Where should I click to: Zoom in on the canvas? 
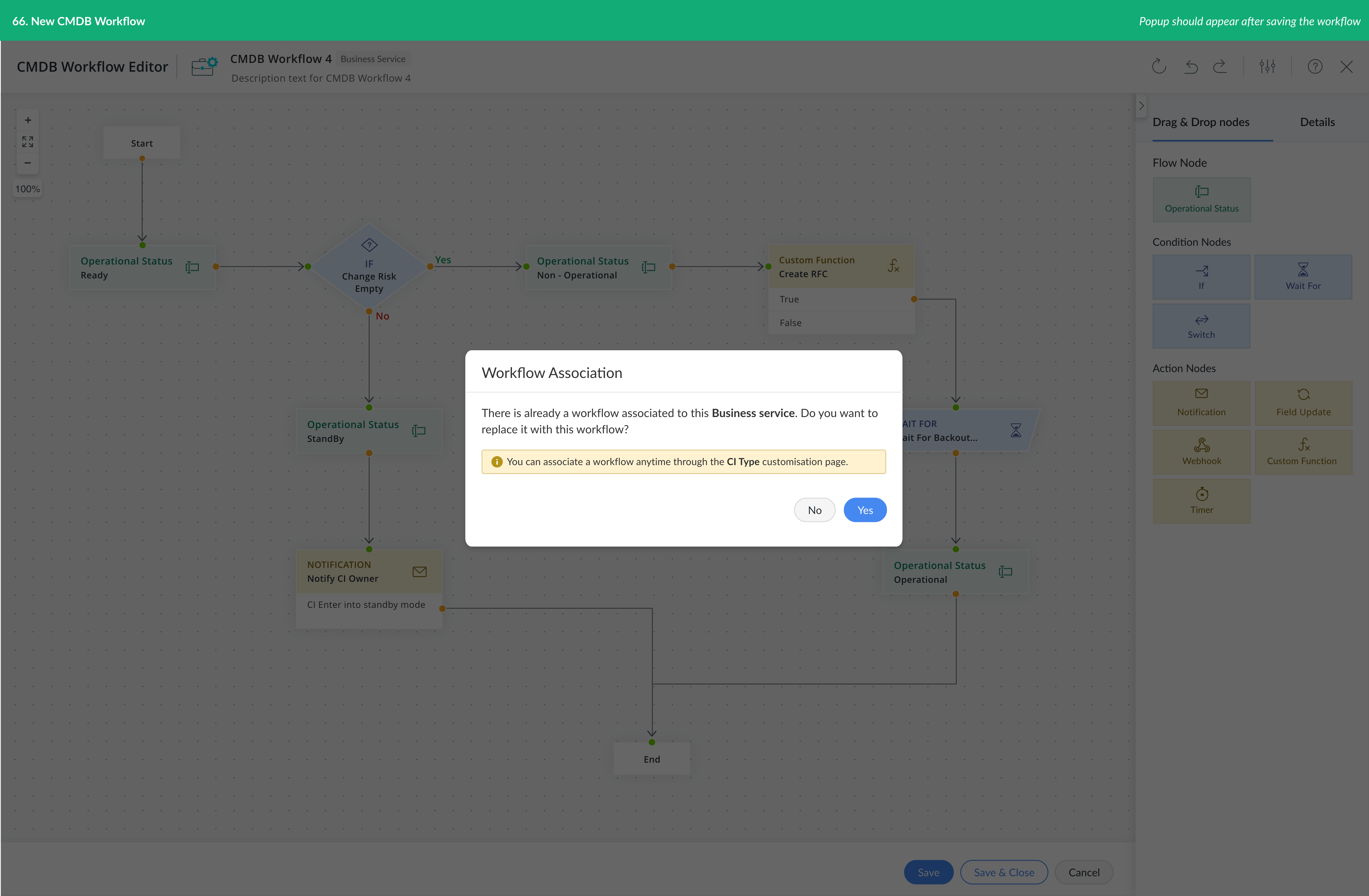(x=28, y=120)
